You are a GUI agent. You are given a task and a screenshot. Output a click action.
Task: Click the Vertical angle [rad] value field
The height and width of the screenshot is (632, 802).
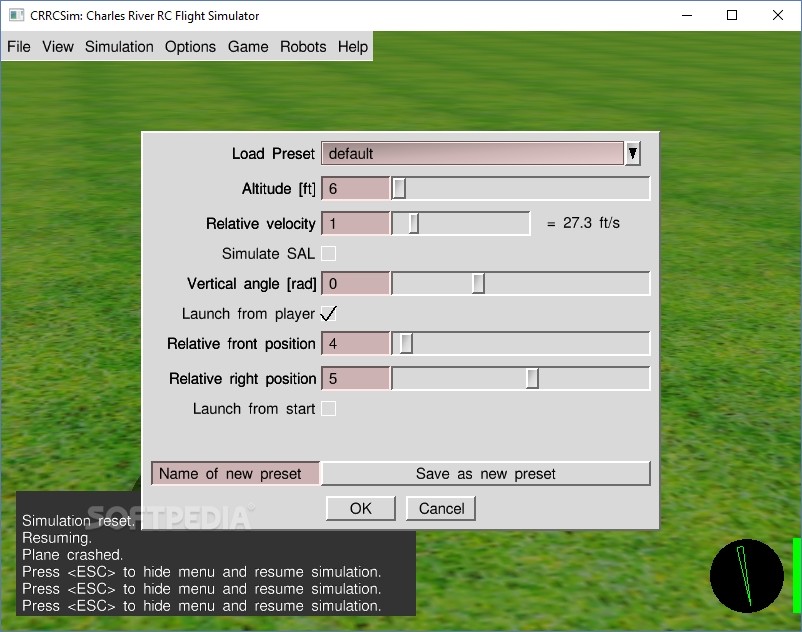(x=355, y=284)
